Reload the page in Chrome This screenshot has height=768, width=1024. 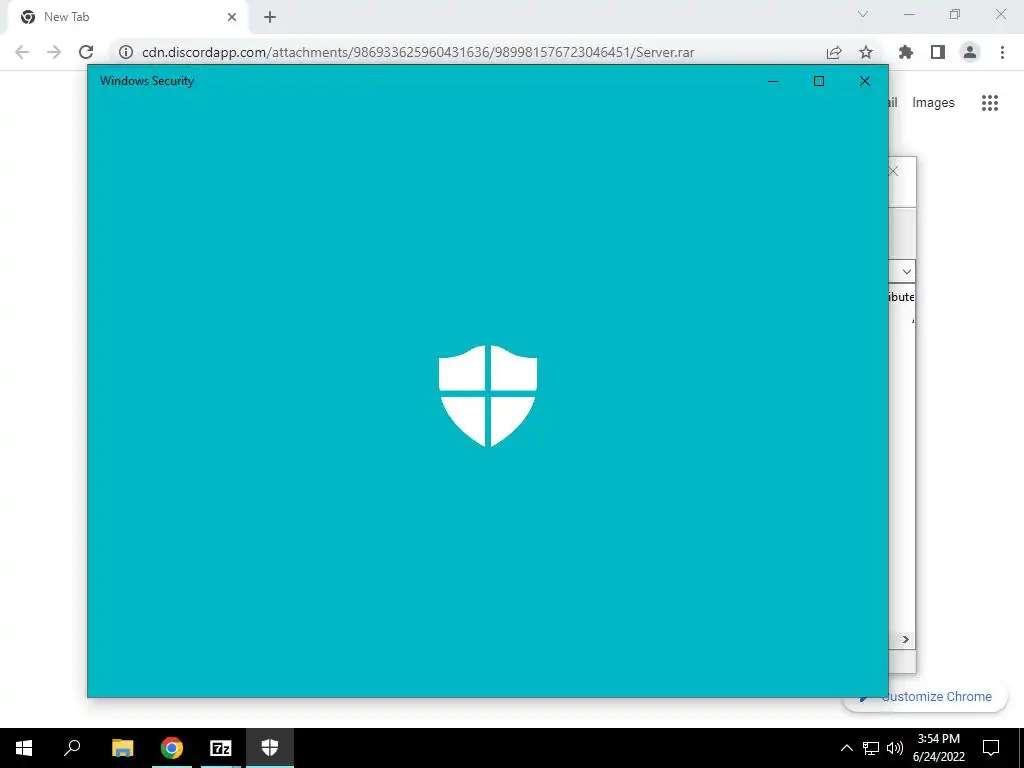(x=86, y=52)
